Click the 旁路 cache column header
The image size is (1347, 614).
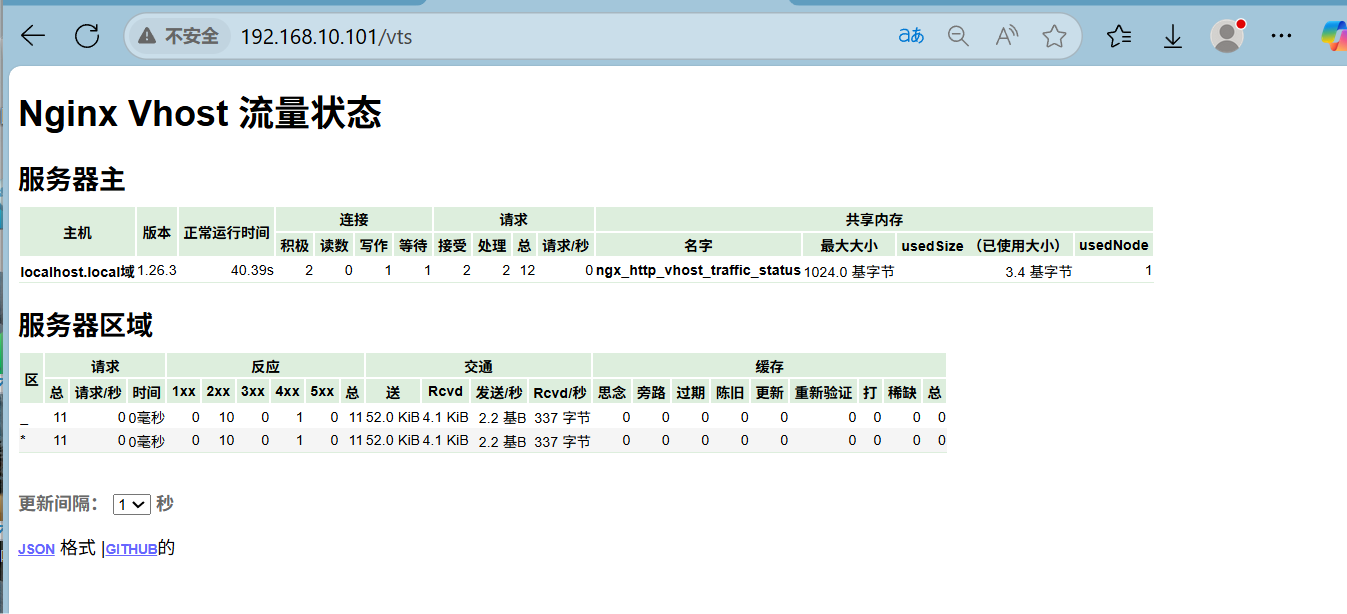click(x=651, y=392)
